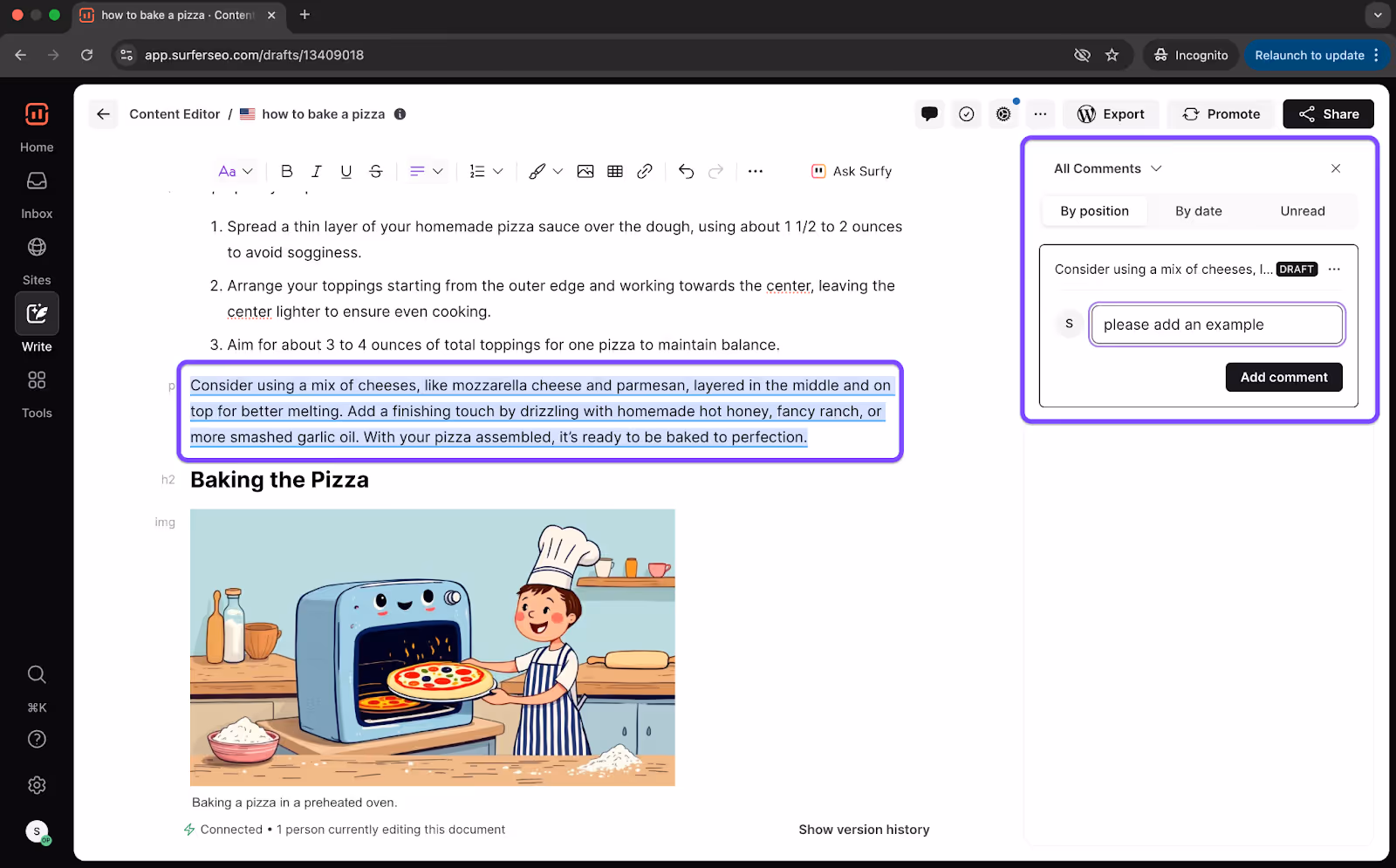This screenshot has height=868, width=1396.
Task: Click the tracking protection eye icon
Action: 1082,55
